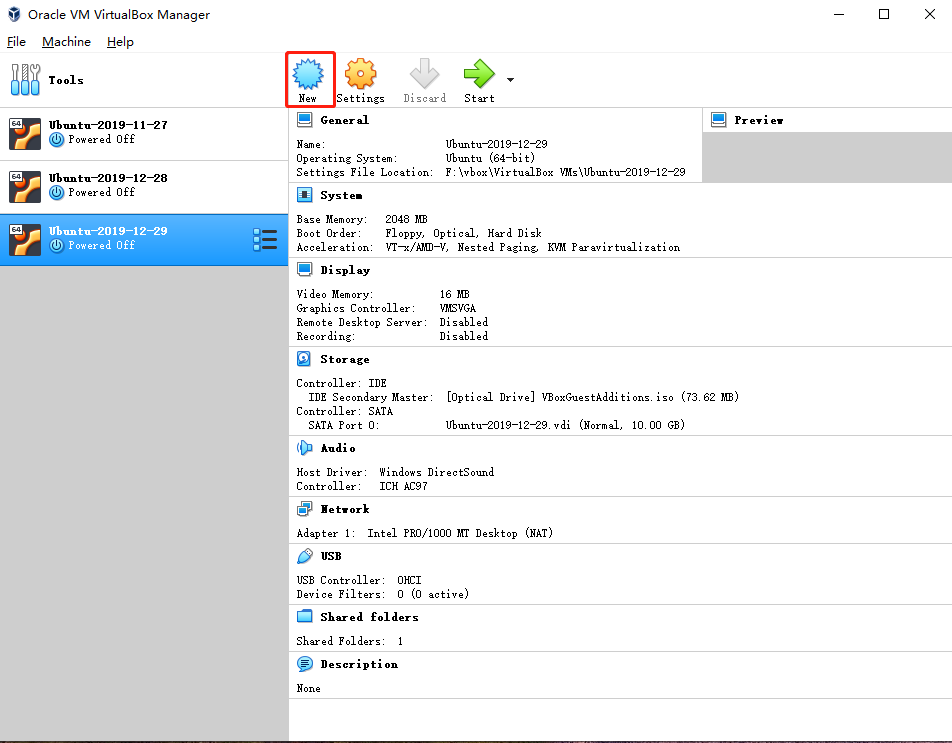Image resolution: width=952 pixels, height=743 pixels.
Task: Click the power status icon of Ubuntu-2019-12-29
Action: coord(56,245)
